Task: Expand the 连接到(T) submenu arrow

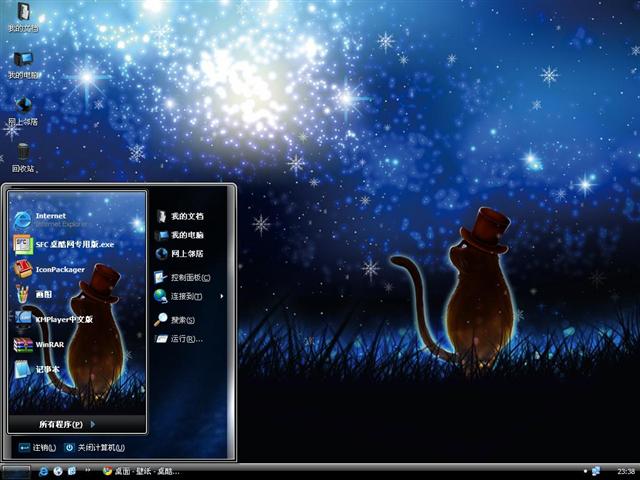Action: click(x=222, y=296)
